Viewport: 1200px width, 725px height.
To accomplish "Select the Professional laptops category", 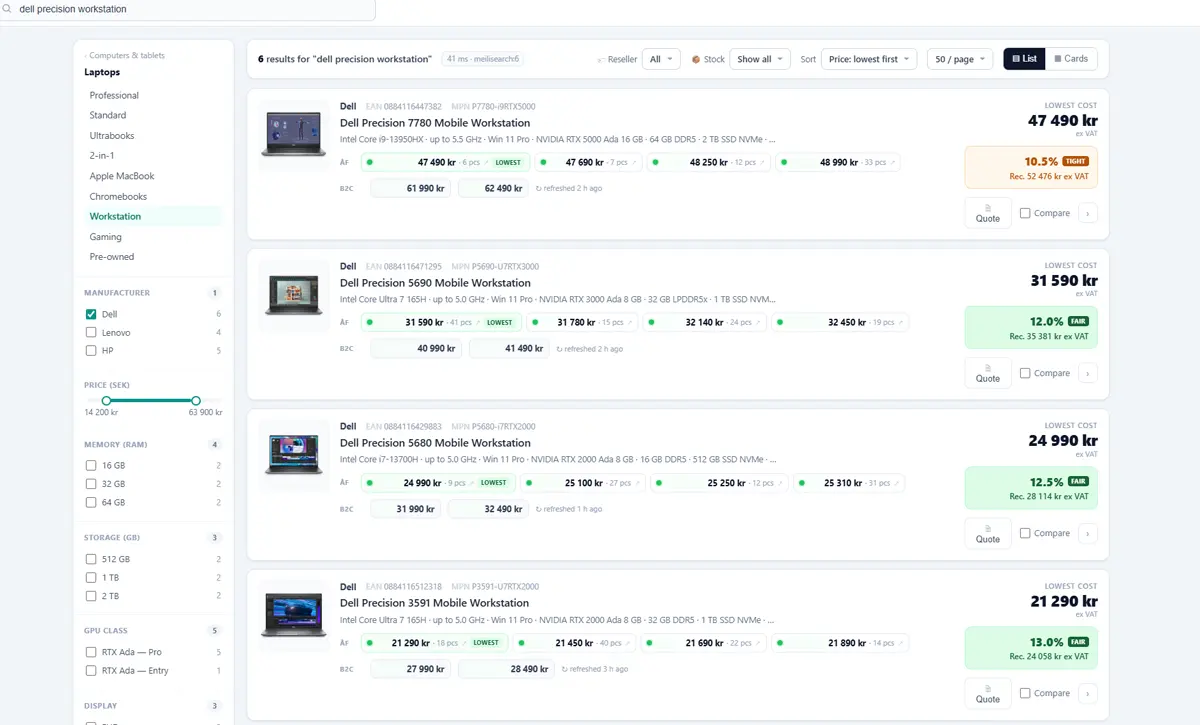I will coord(114,95).
